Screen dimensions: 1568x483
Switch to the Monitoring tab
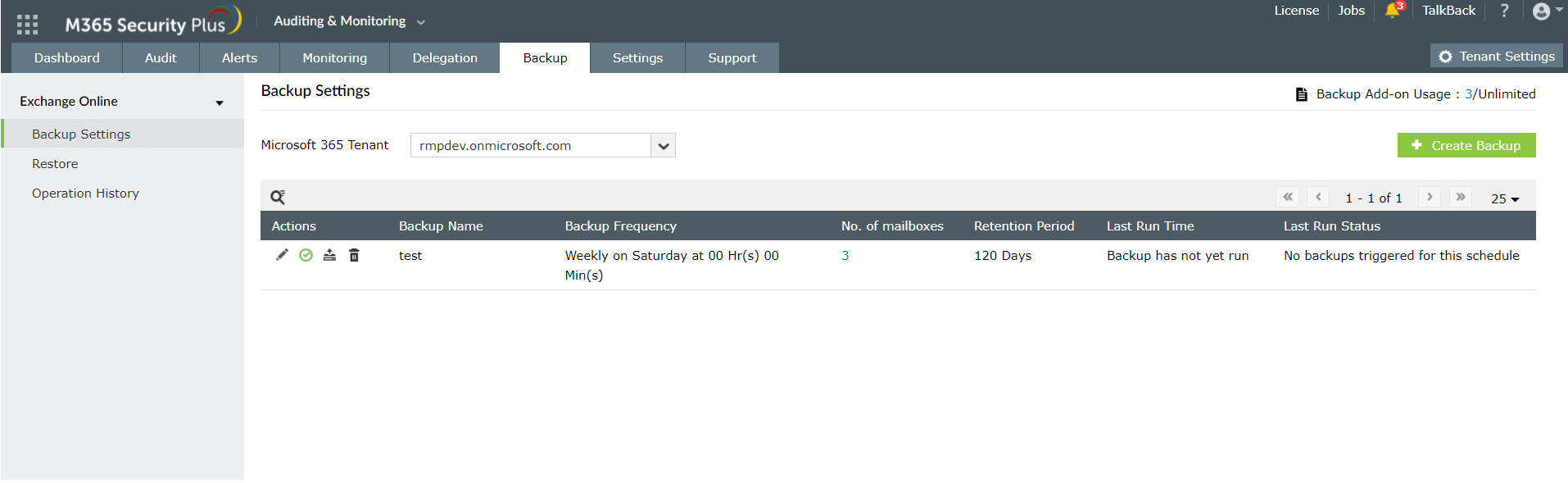coord(334,58)
